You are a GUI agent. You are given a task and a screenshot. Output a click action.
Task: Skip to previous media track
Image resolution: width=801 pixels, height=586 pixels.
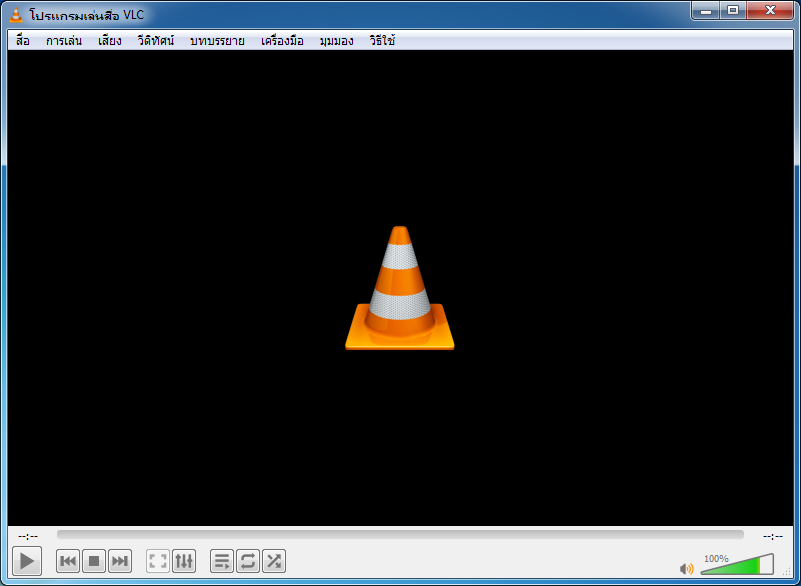[68, 561]
